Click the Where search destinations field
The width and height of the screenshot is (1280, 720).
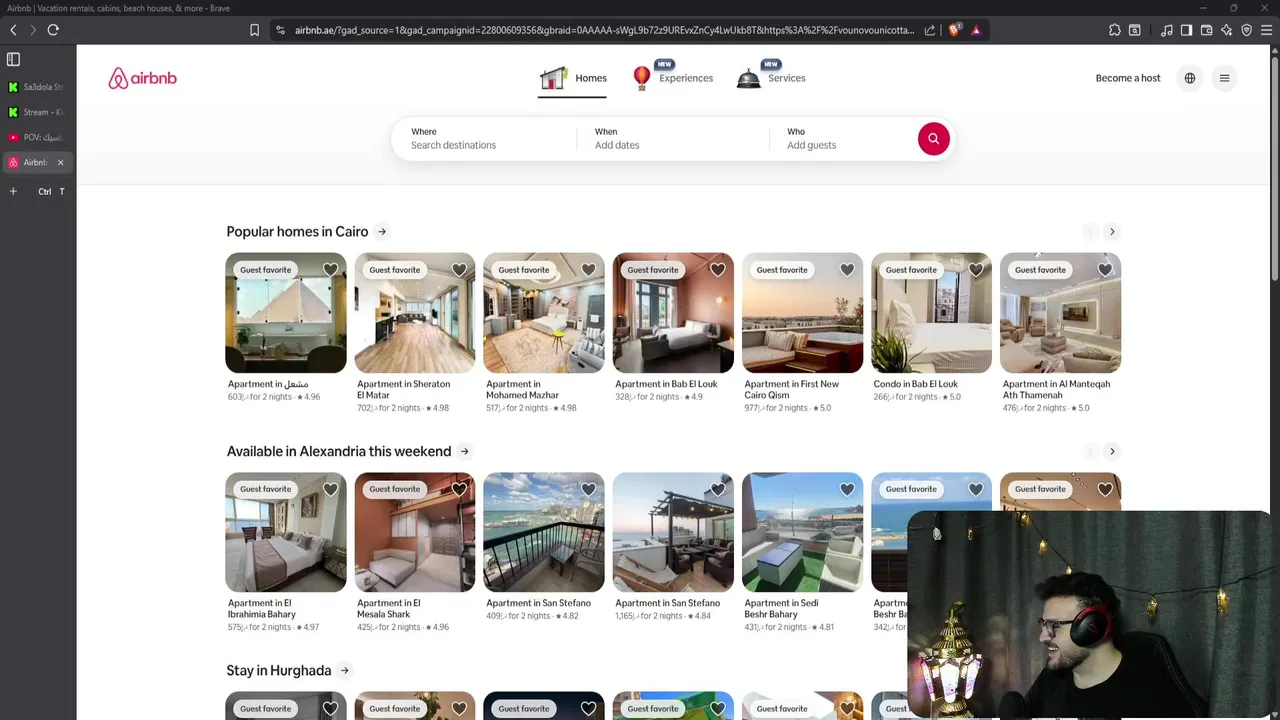(485, 139)
